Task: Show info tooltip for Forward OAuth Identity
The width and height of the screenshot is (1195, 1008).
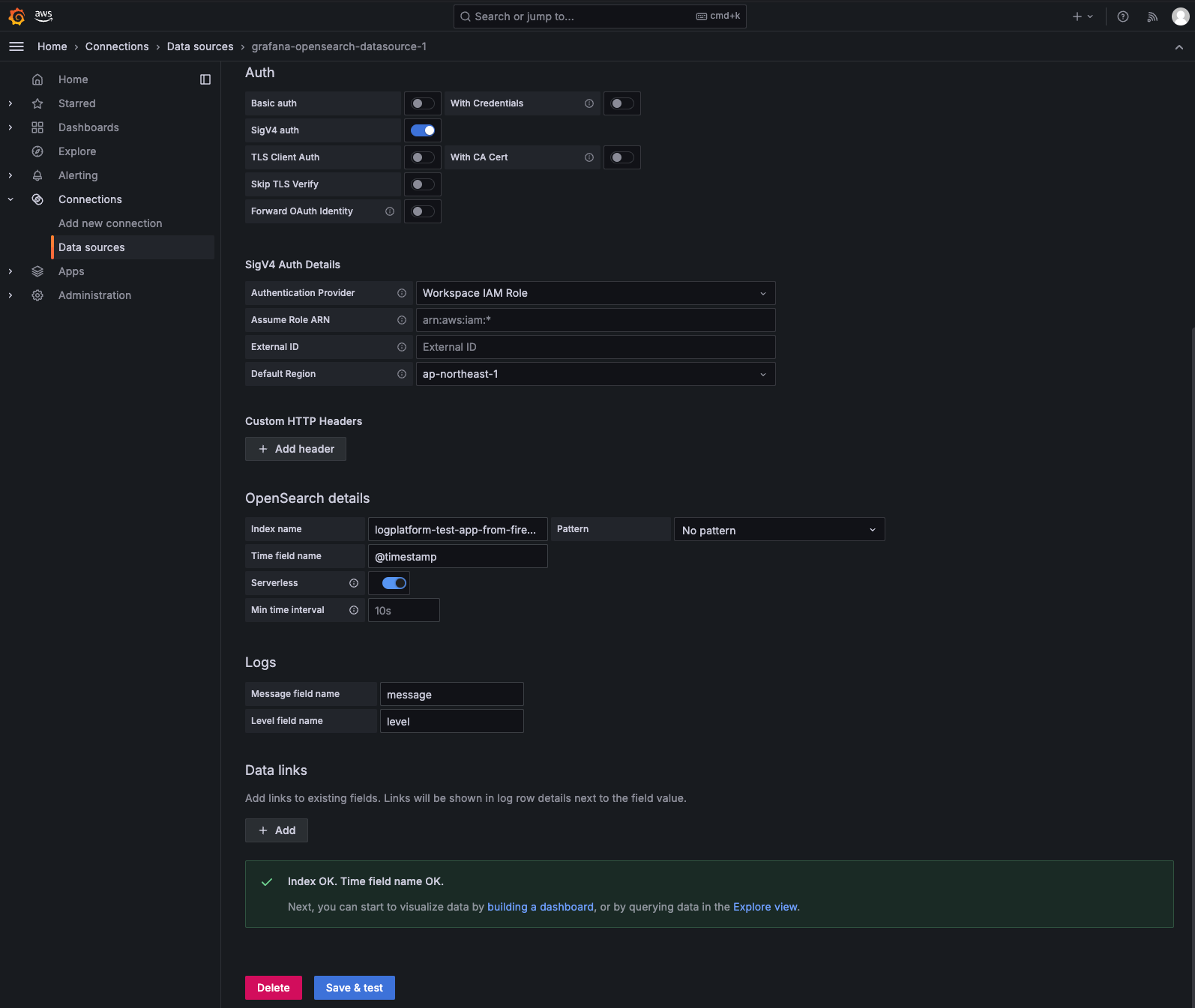Action: coord(390,211)
